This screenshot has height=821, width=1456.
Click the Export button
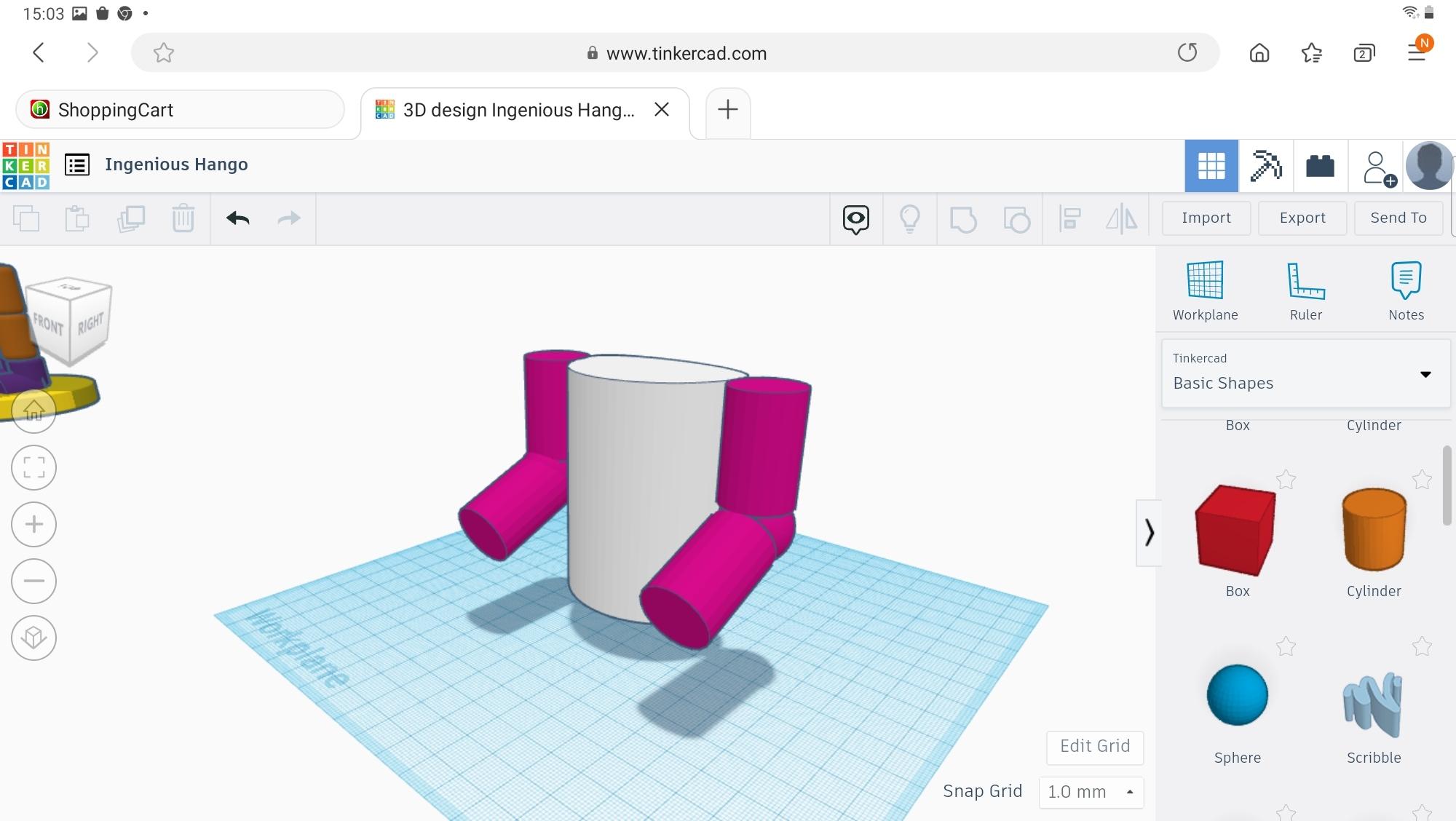pyautogui.click(x=1302, y=218)
